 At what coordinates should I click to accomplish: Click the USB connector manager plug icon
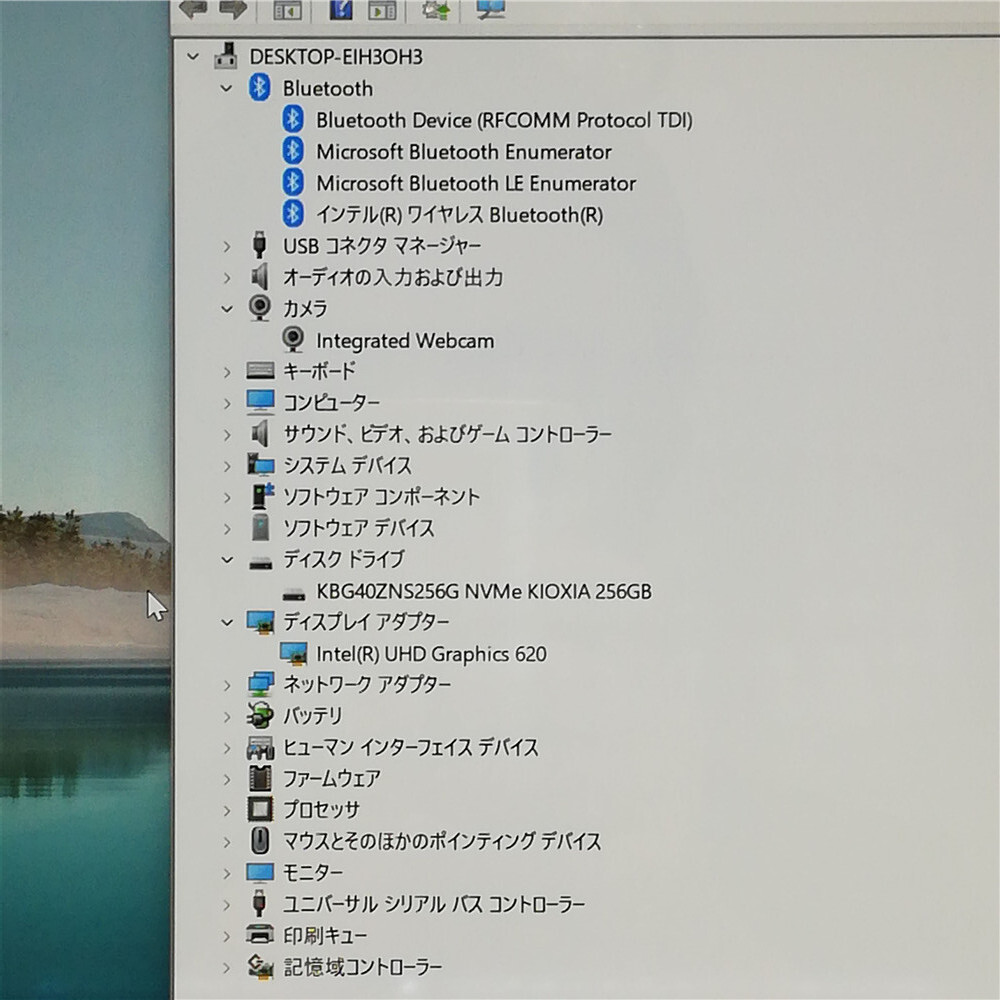click(x=259, y=245)
